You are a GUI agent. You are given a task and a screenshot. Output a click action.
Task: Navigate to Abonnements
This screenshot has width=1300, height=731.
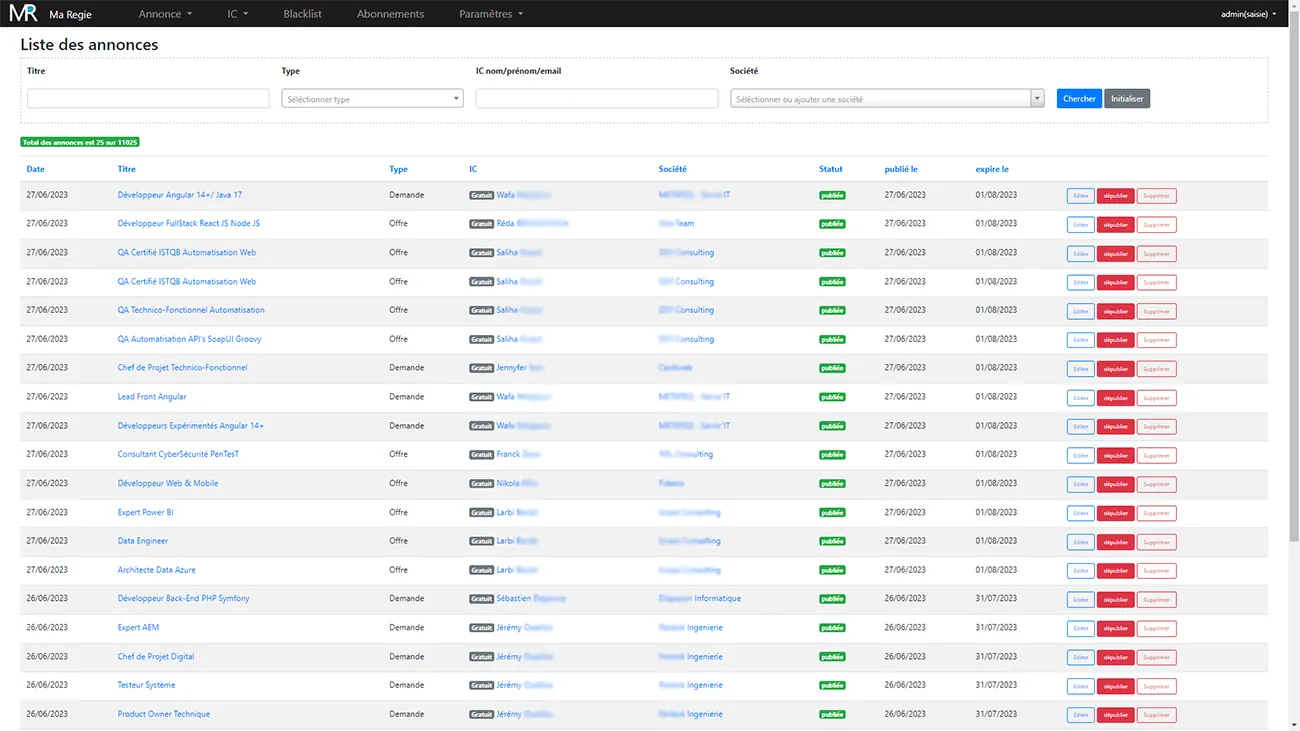(390, 14)
